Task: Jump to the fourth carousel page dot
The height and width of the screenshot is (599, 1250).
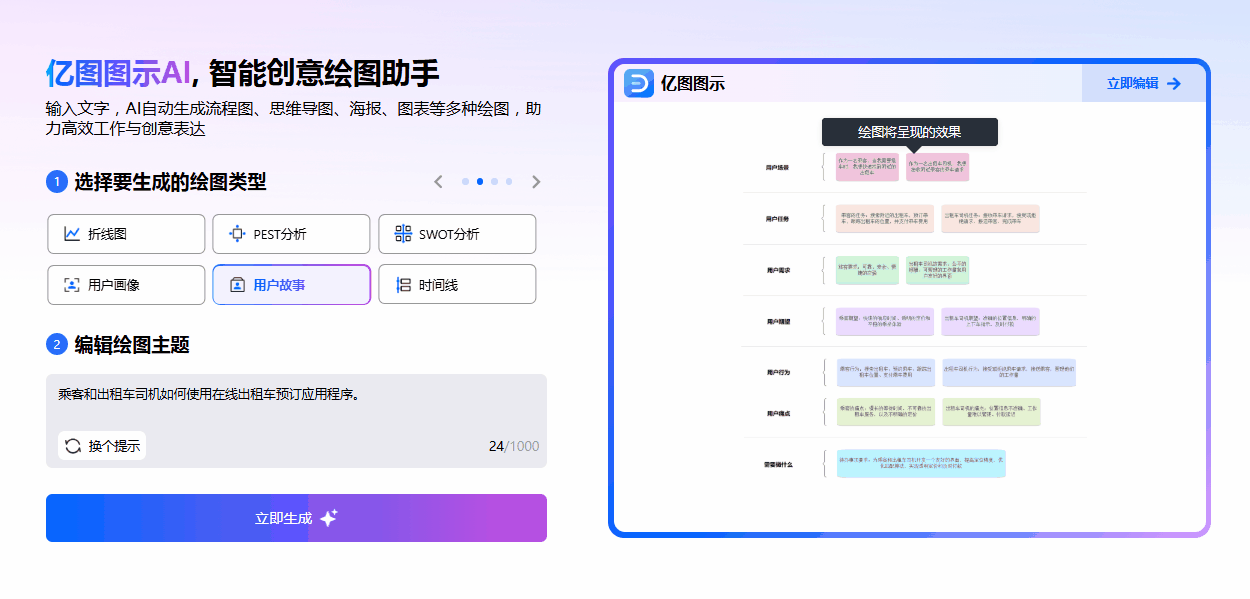Action: (509, 182)
